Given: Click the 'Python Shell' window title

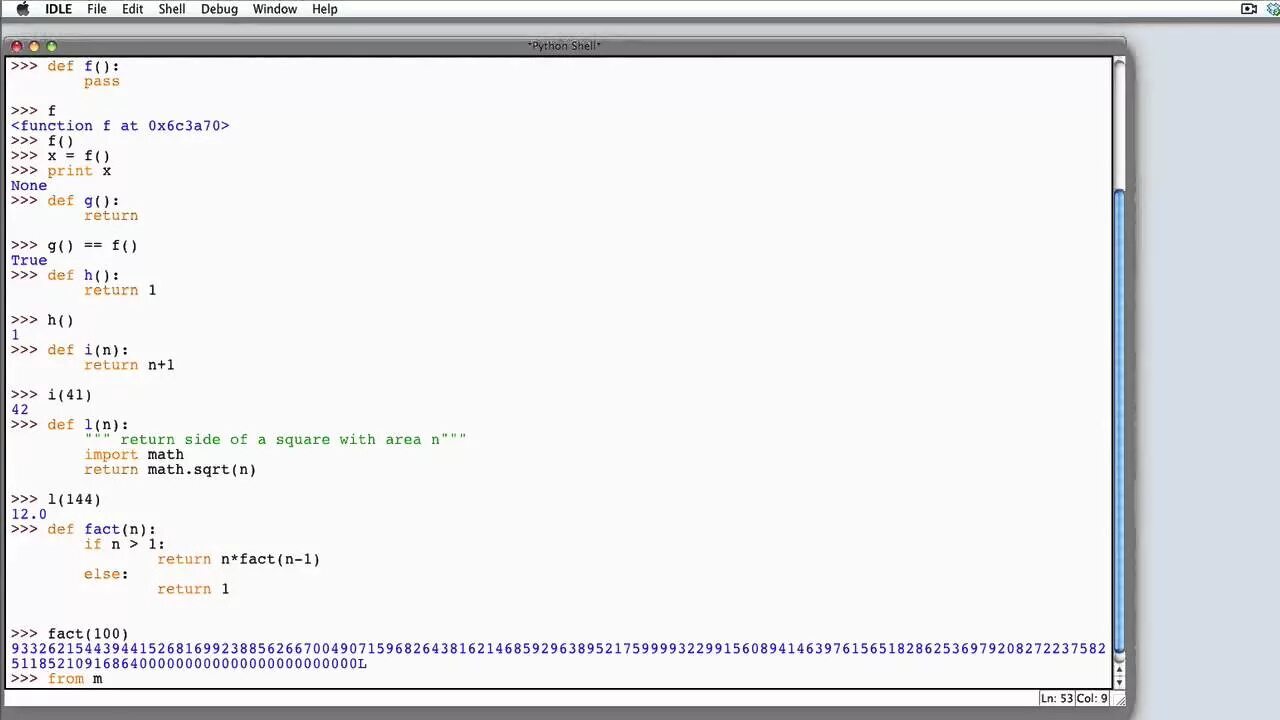Looking at the screenshot, I should click(564, 46).
